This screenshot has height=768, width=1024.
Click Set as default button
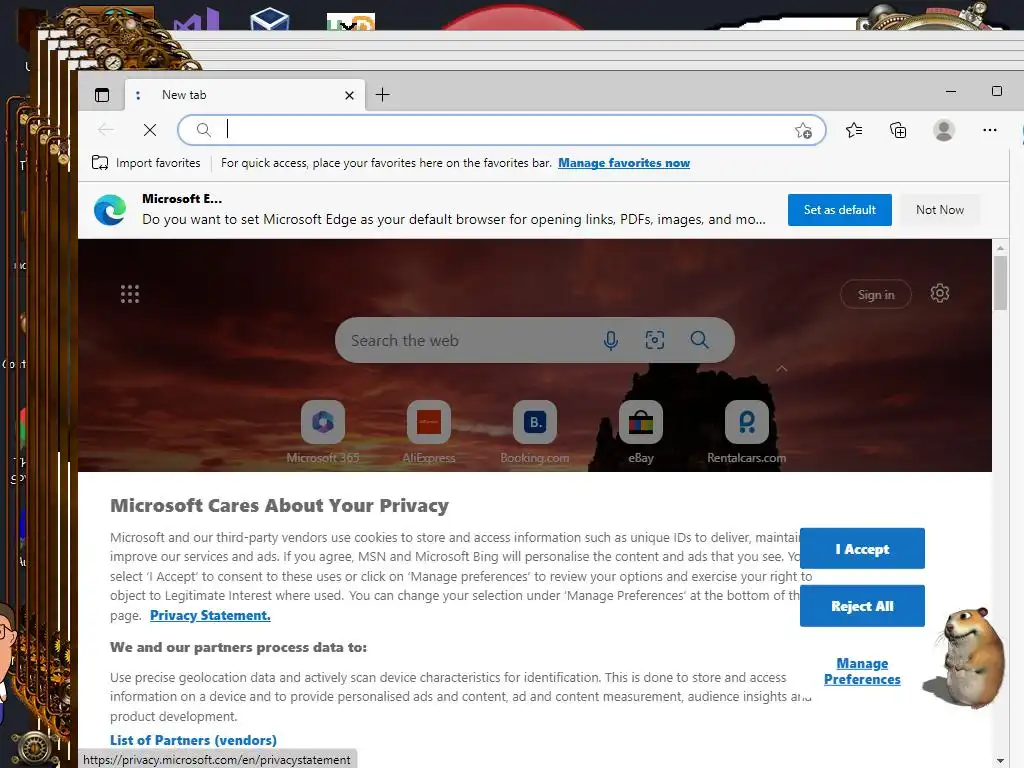pyautogui.click(x=839, y=210)
